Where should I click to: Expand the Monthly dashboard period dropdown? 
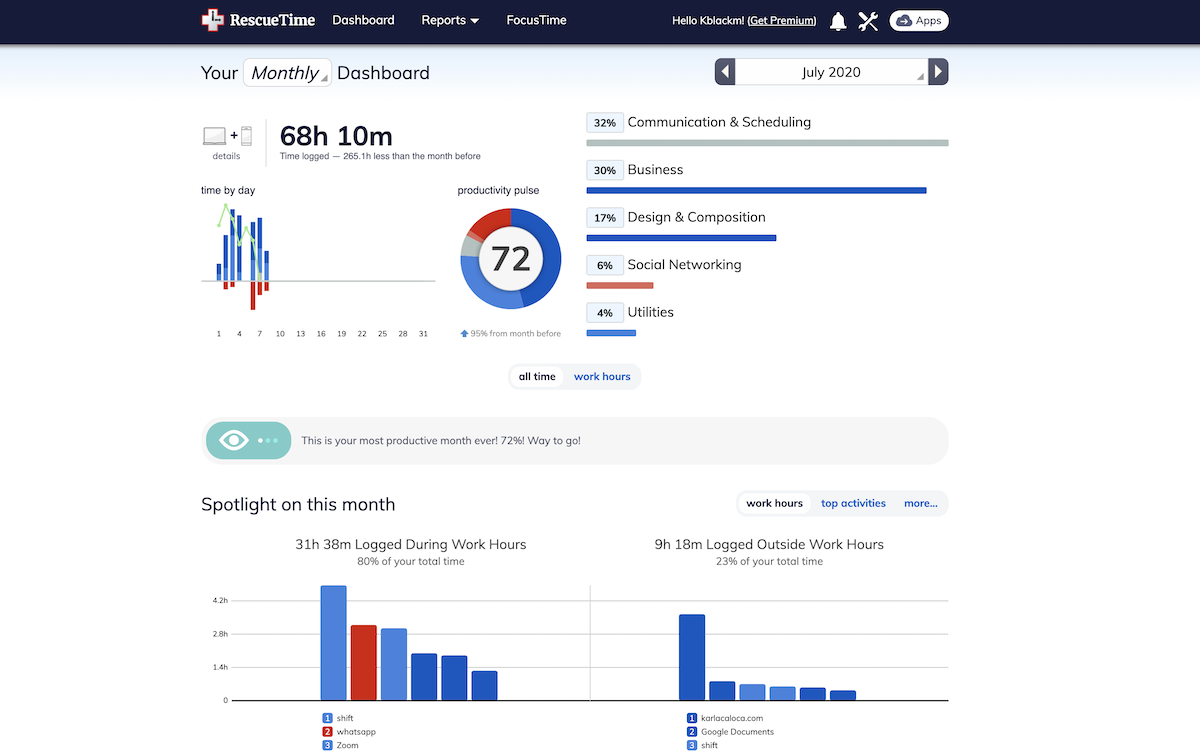287,73
